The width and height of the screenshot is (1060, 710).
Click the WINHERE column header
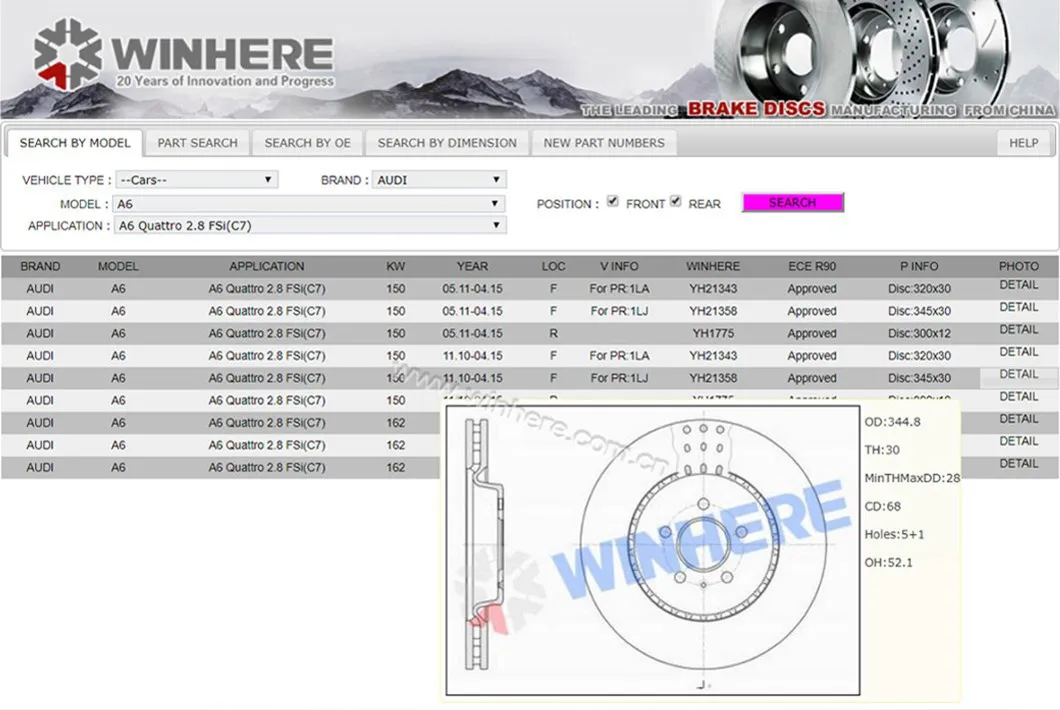[x=713, y=266]
